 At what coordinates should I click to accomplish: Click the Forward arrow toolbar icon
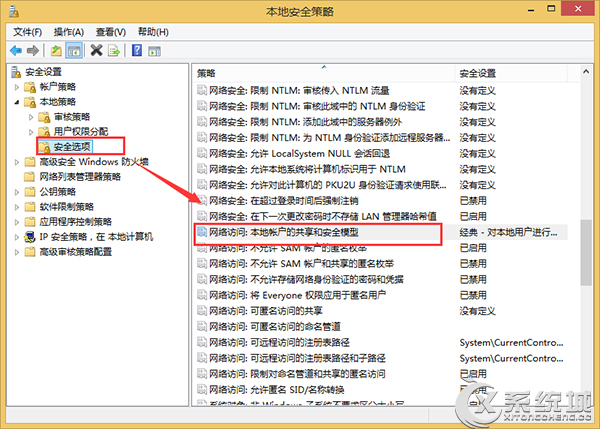click(33, 51)
